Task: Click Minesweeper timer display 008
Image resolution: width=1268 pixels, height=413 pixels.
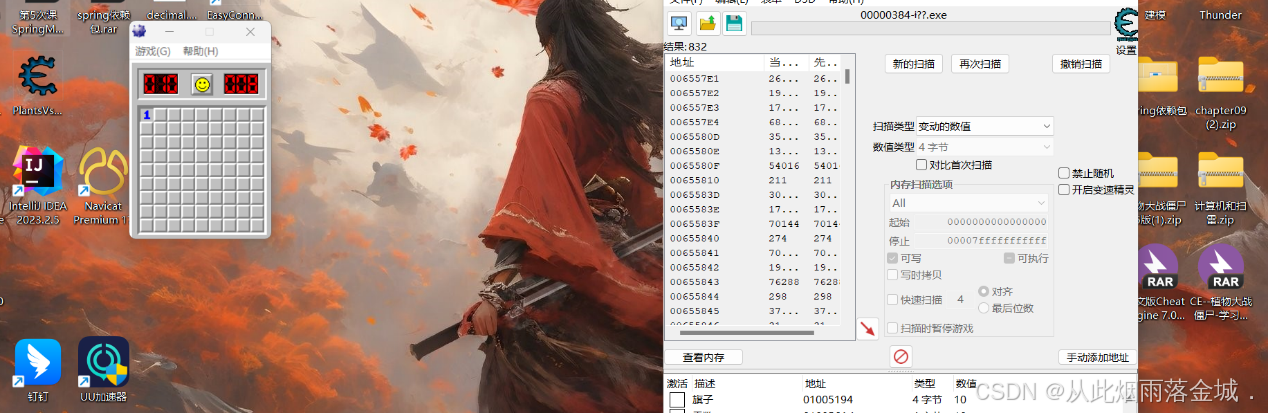Action: click(x=241, y=84)
